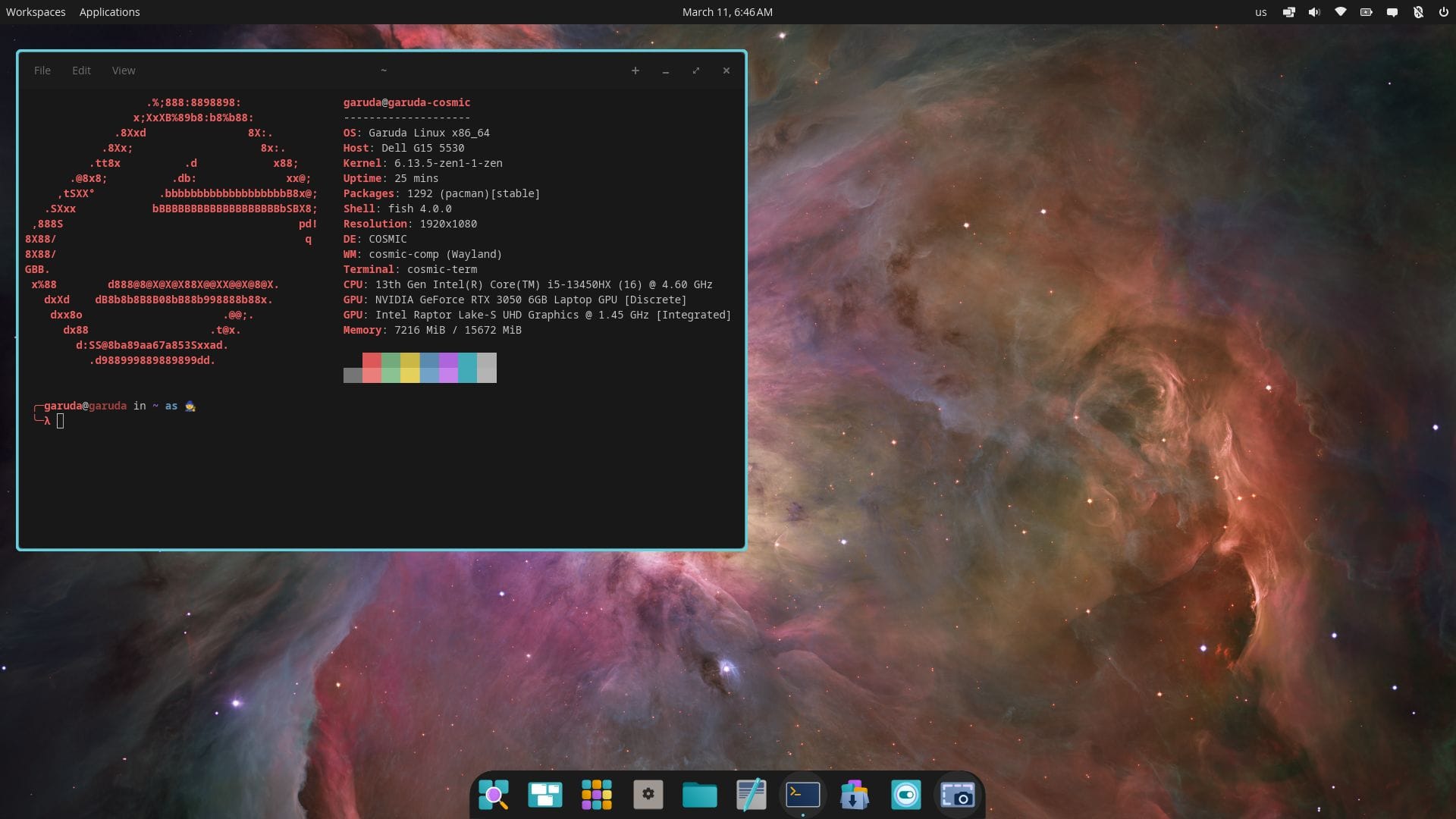Screen dimensions: 1456x819
Task: Open the app grid icon in the dock
Action: [x=597, y=795]
